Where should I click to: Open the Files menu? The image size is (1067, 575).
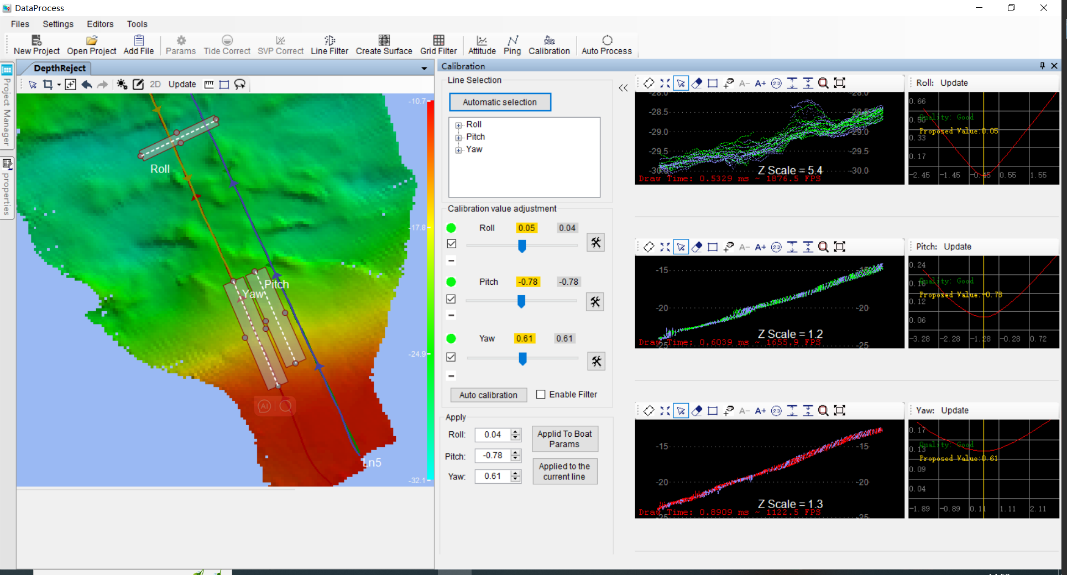20,24
